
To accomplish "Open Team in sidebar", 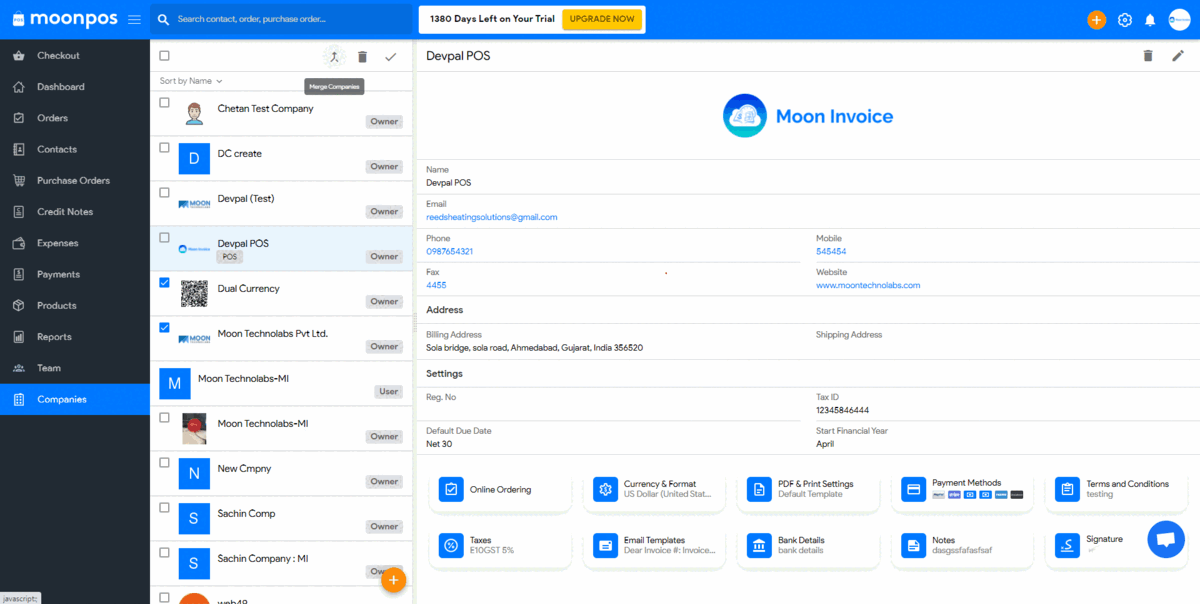I will (75, 368).
